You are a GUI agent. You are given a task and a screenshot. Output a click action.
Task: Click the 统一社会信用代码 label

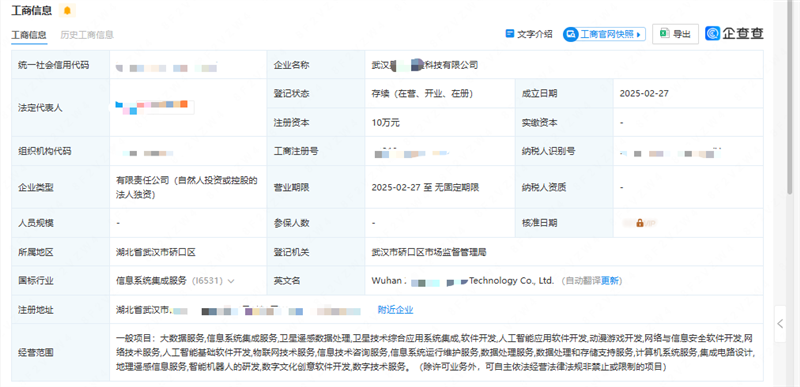[53, 65]
